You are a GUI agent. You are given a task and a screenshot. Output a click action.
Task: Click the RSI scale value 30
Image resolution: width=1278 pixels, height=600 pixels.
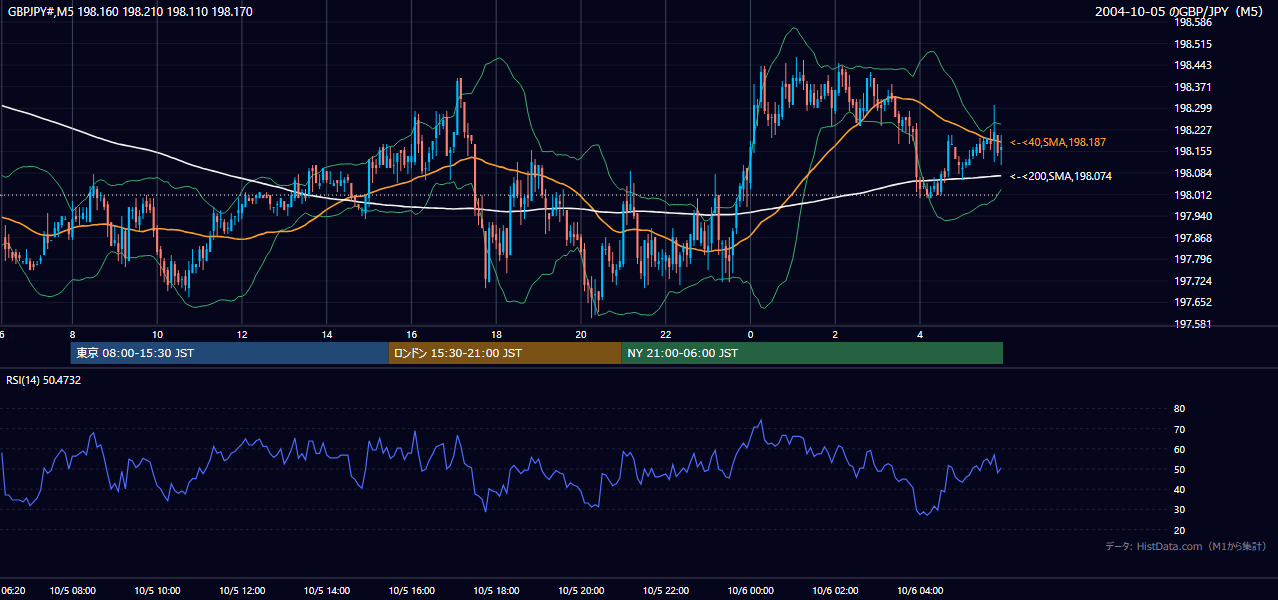pos(1179,510)
